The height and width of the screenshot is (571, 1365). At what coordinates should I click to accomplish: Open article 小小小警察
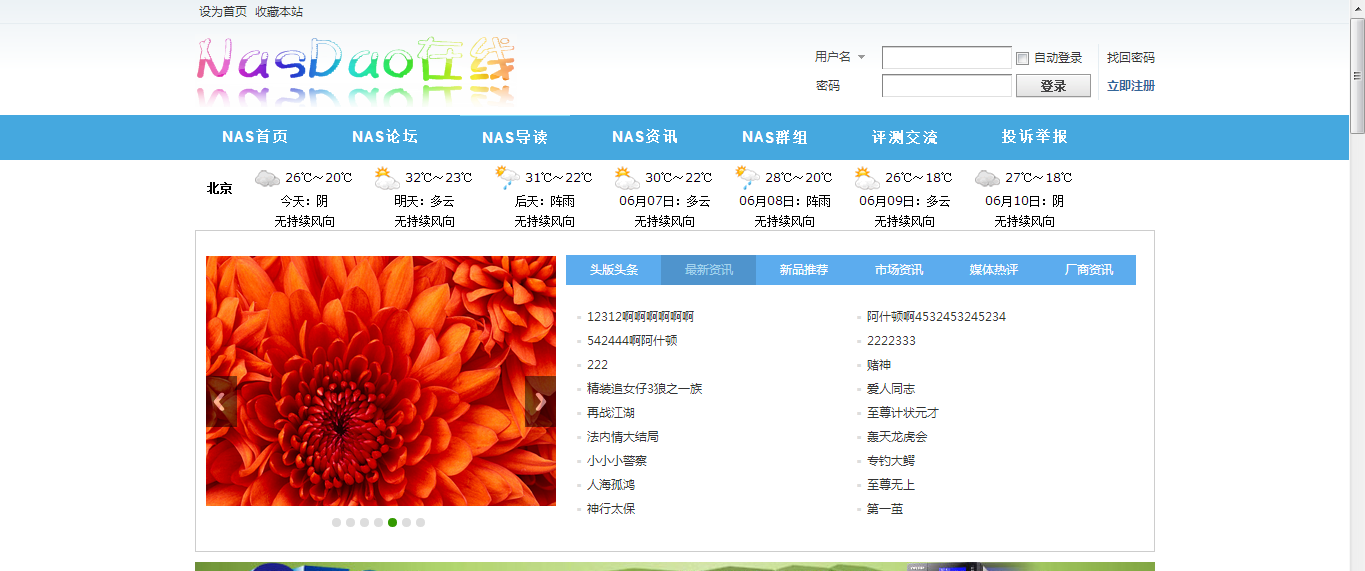(617, 461)
